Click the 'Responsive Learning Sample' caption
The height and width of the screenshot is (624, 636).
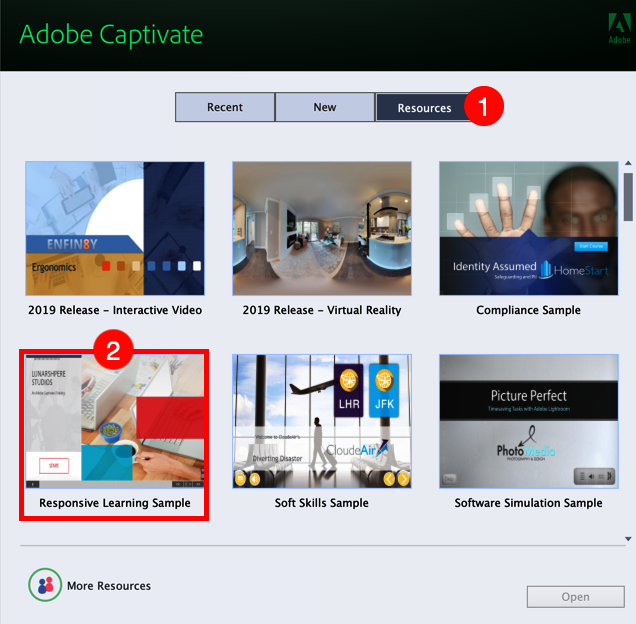(x=115, y=503)
